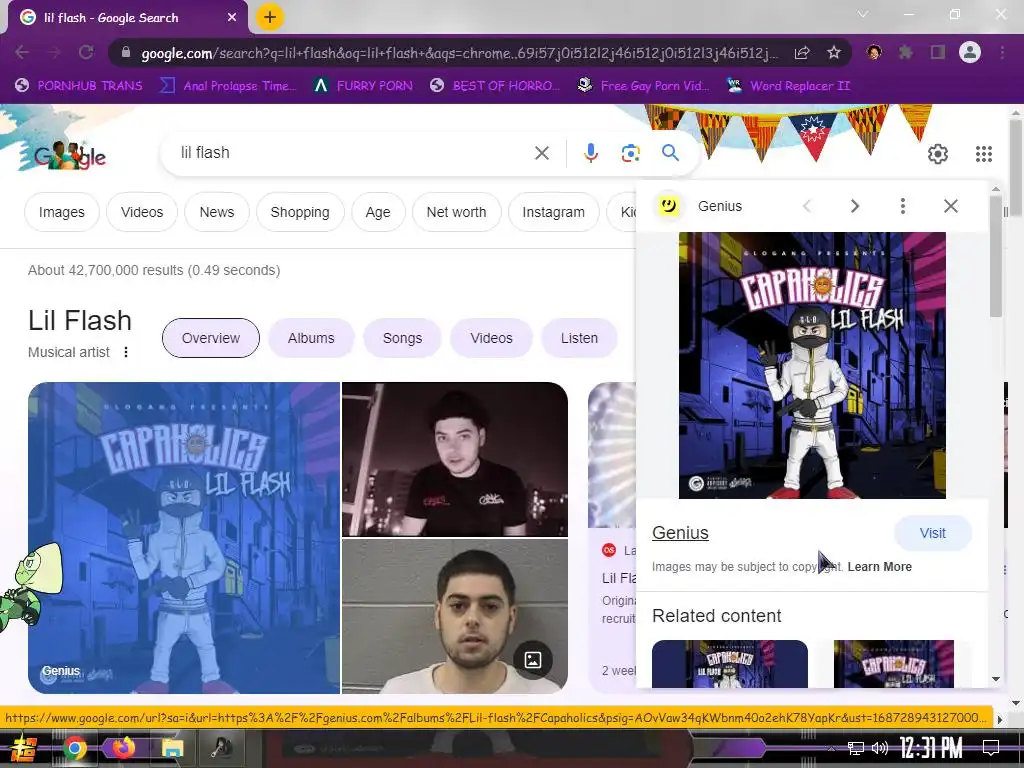Open first Related content thumbnail
Screen dimensions: 1024x768
(x=729, y=664)
